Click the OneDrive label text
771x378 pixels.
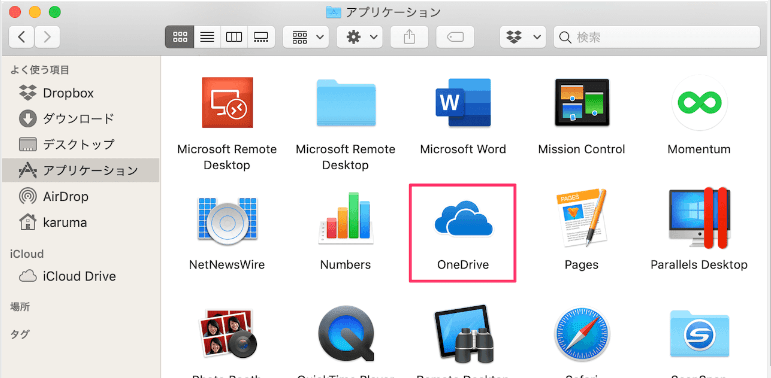point(463,265)
